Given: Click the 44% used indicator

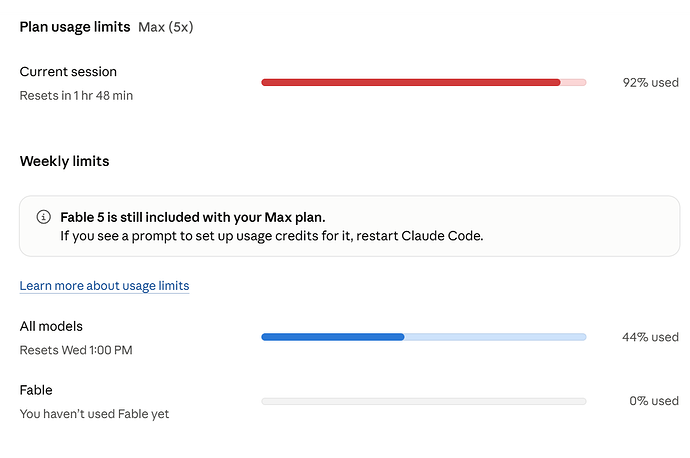Looking at the screenshot, I should tap(650, 337).
